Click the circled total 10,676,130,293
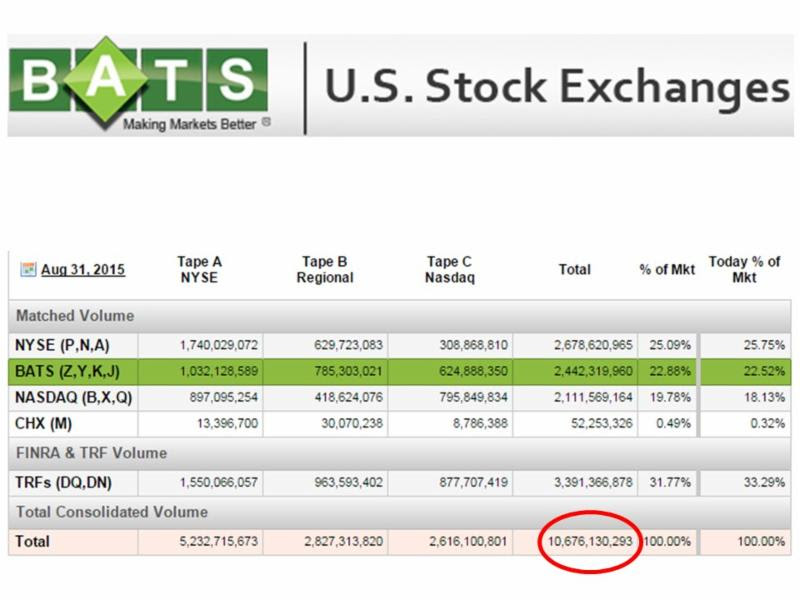Viewport: 800px width, 600px height. (x=590, y=542)
